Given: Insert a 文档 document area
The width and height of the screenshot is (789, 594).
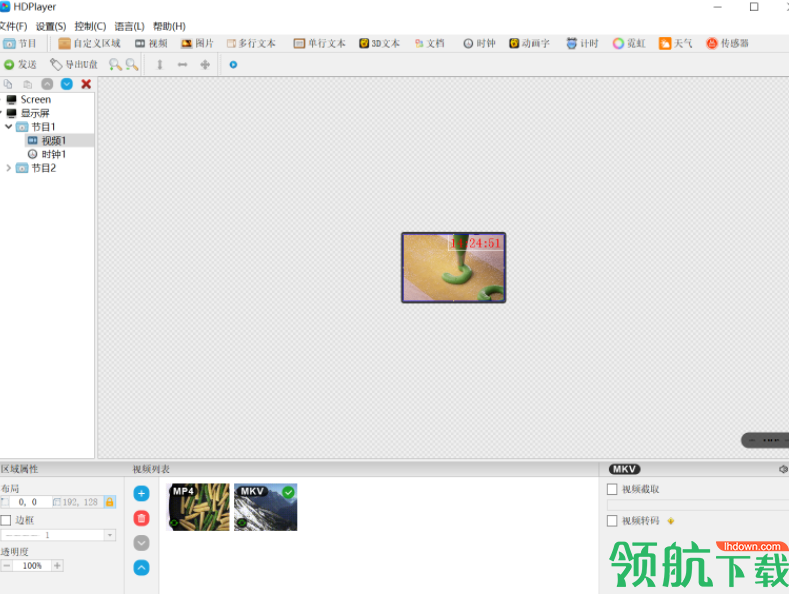Looking at the screenshot, I should tap(429, 43).
